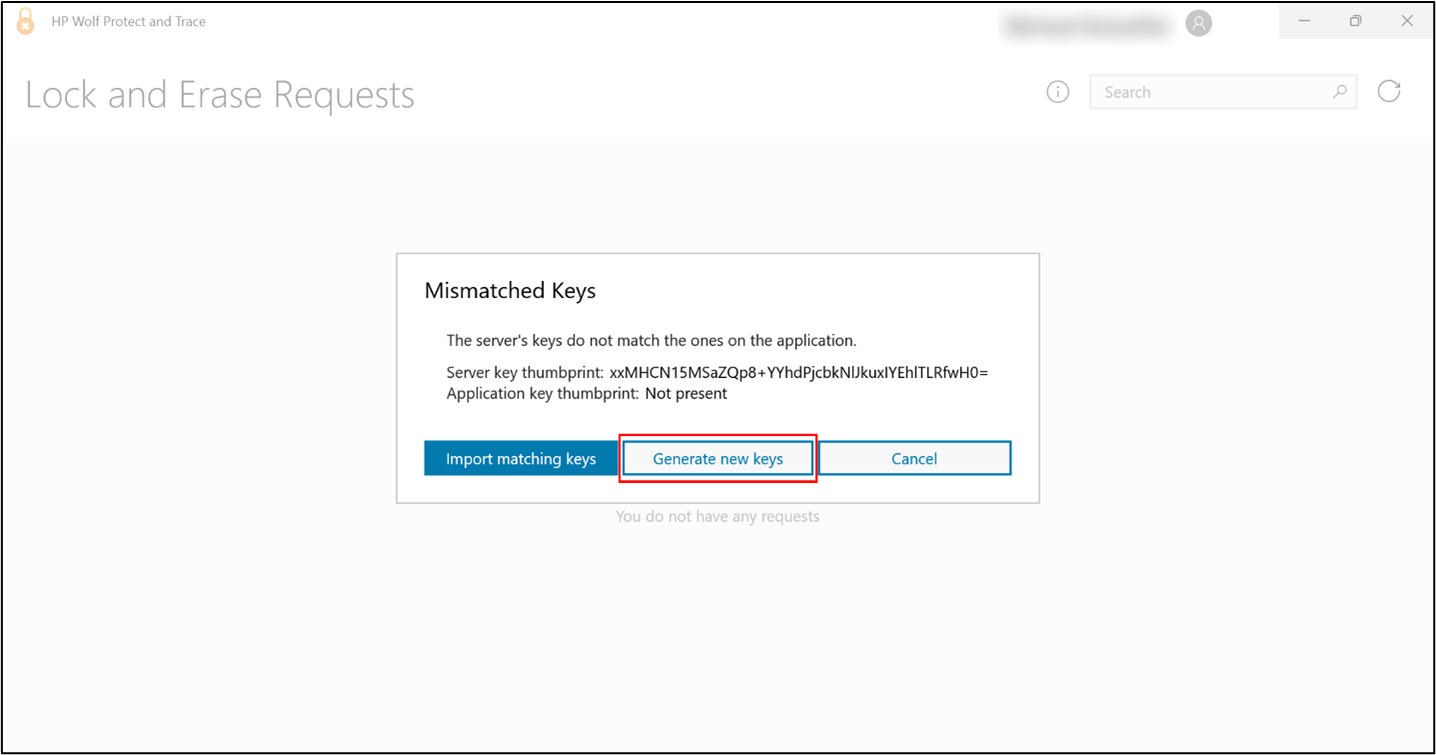Click the server key thumbprint value
This screenshot has width=1436, height=755.
[798, 373]
